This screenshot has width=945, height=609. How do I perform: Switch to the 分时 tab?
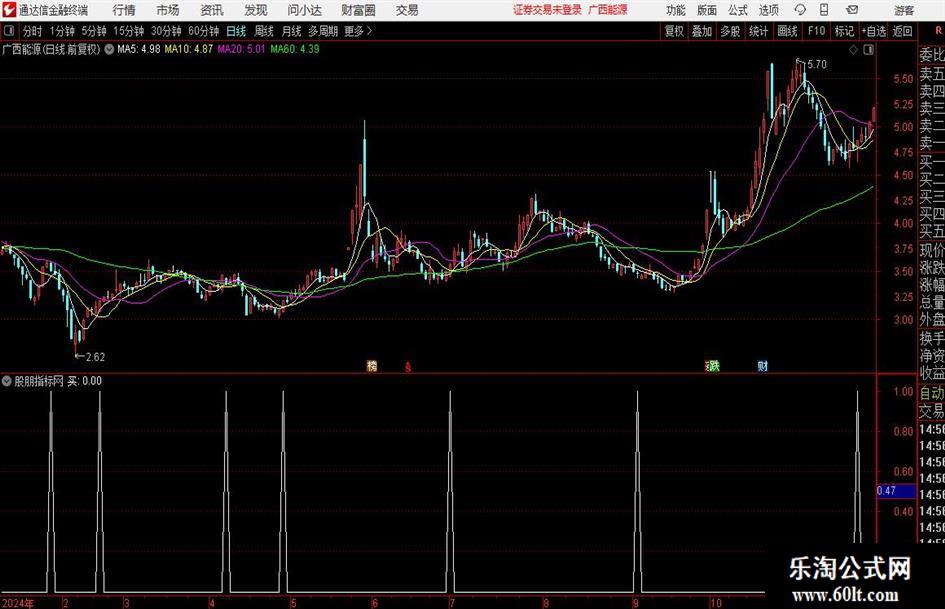pos(32,31)
